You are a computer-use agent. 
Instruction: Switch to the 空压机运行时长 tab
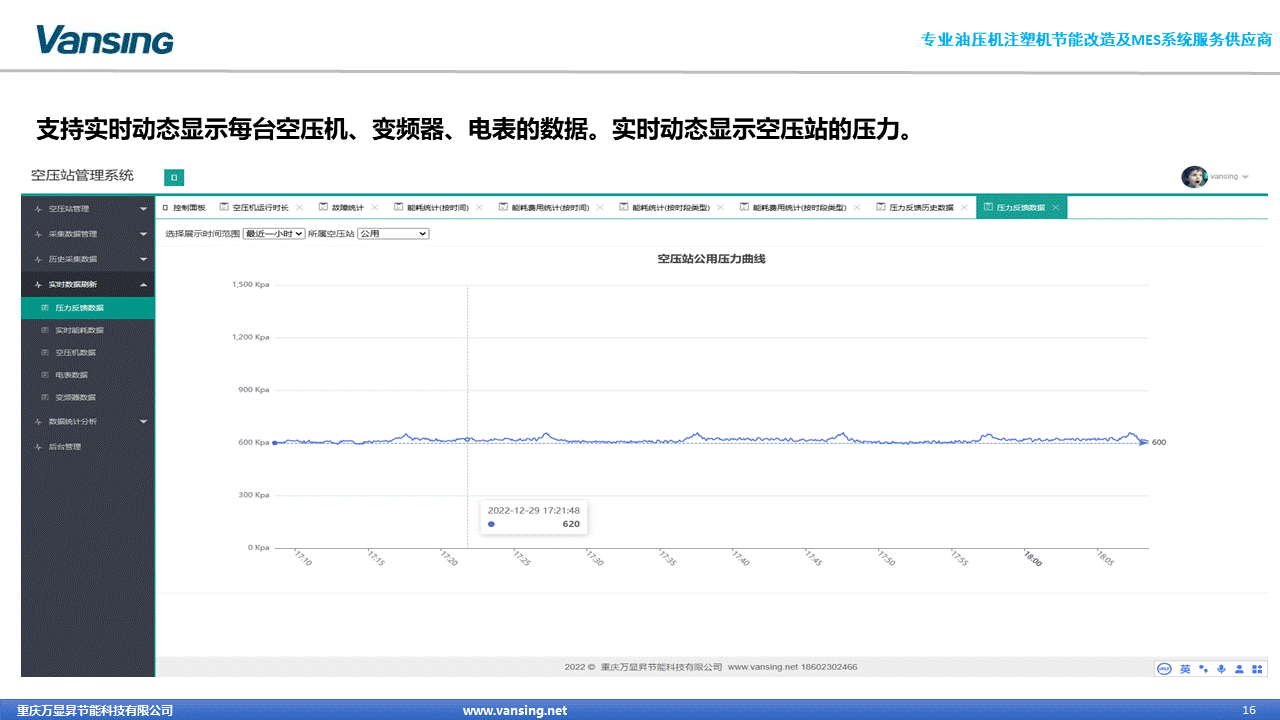(x=260, y=207)
